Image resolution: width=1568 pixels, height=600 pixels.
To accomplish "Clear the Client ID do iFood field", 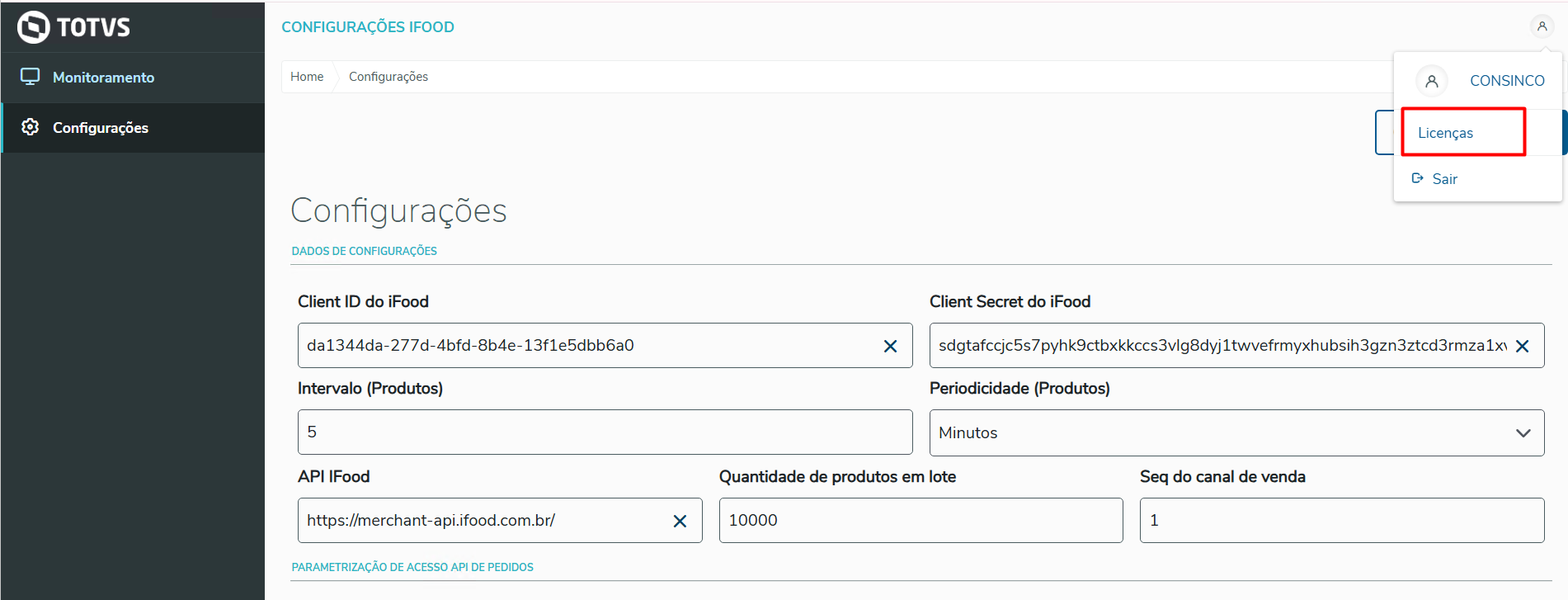I will 890,346.
